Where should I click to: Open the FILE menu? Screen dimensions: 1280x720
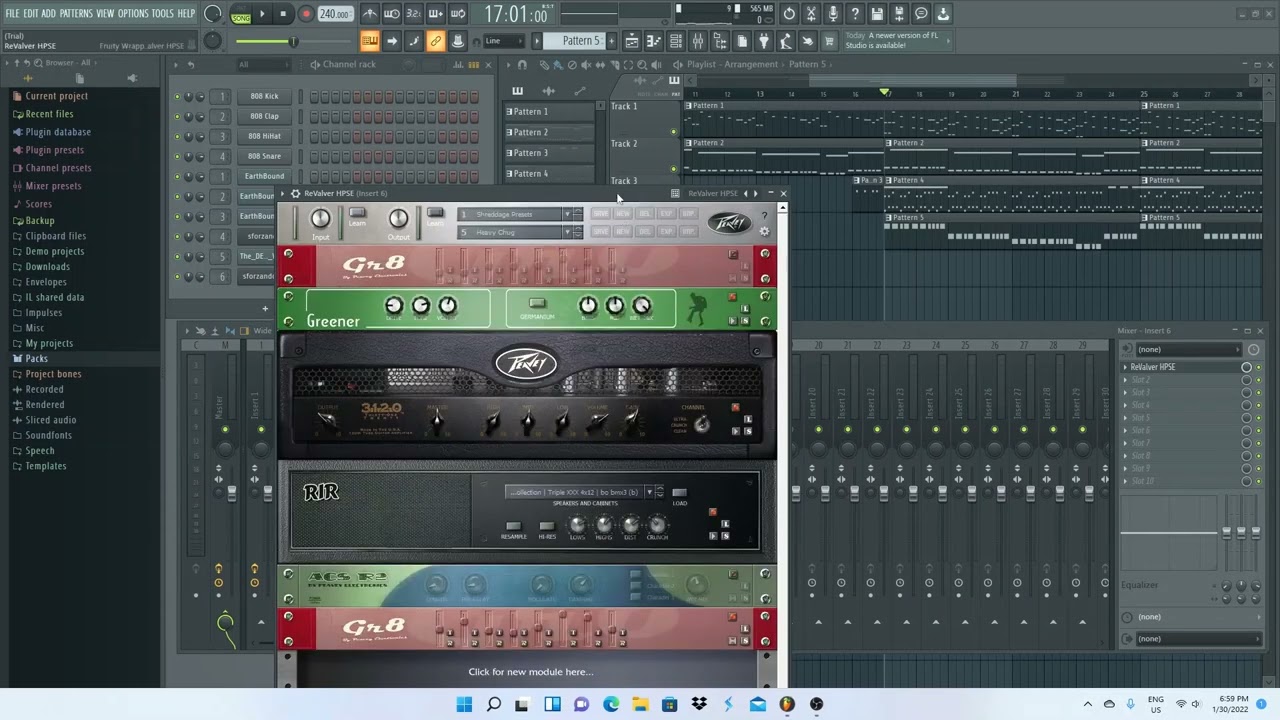click(13, 13)
